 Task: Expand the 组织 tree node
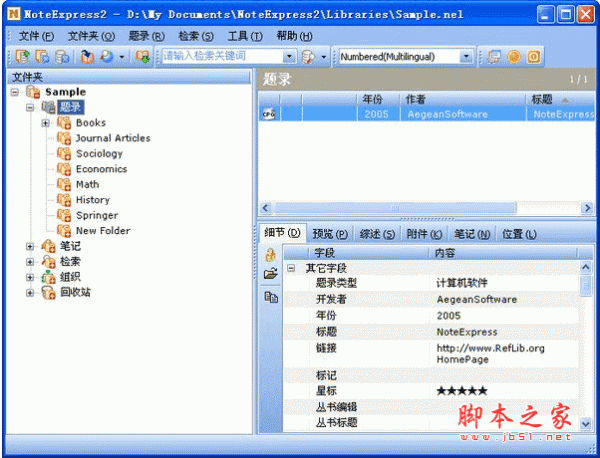30,277
